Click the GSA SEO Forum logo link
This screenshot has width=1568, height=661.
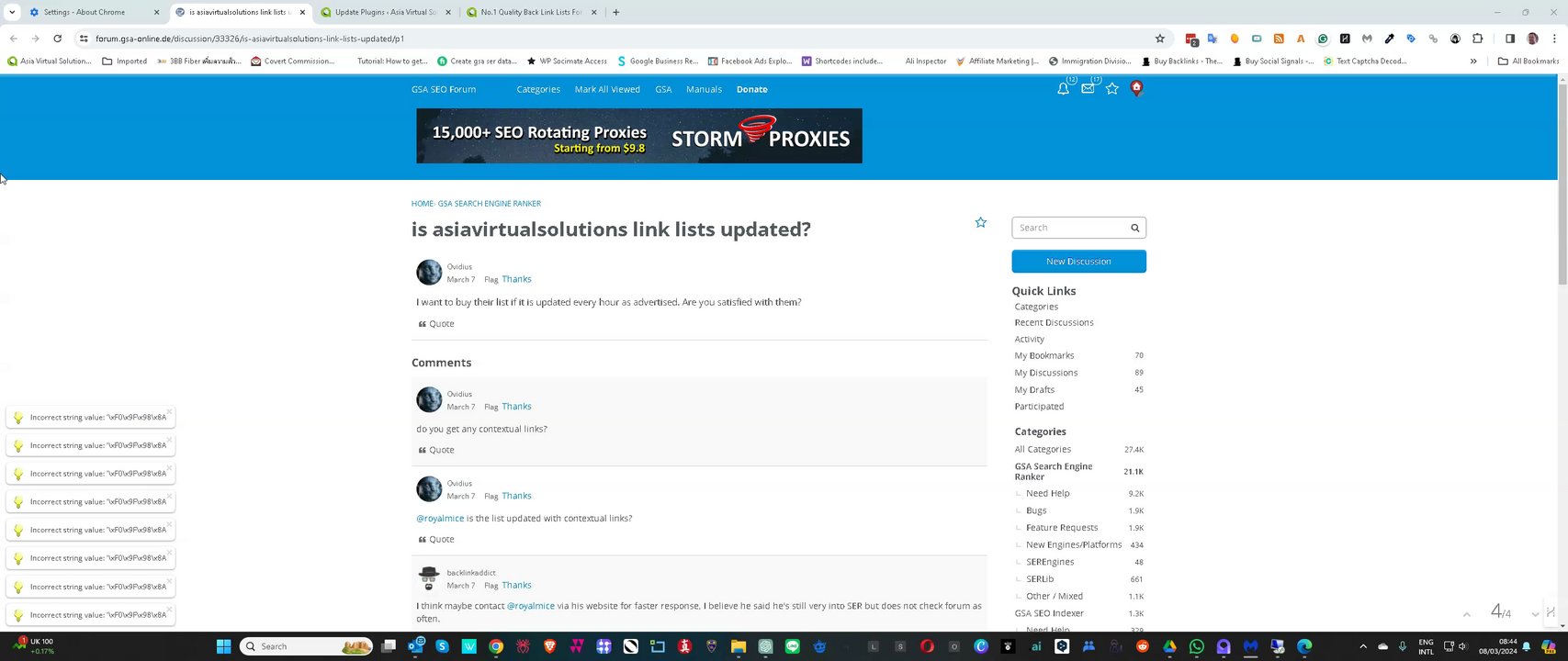point(444,89)
